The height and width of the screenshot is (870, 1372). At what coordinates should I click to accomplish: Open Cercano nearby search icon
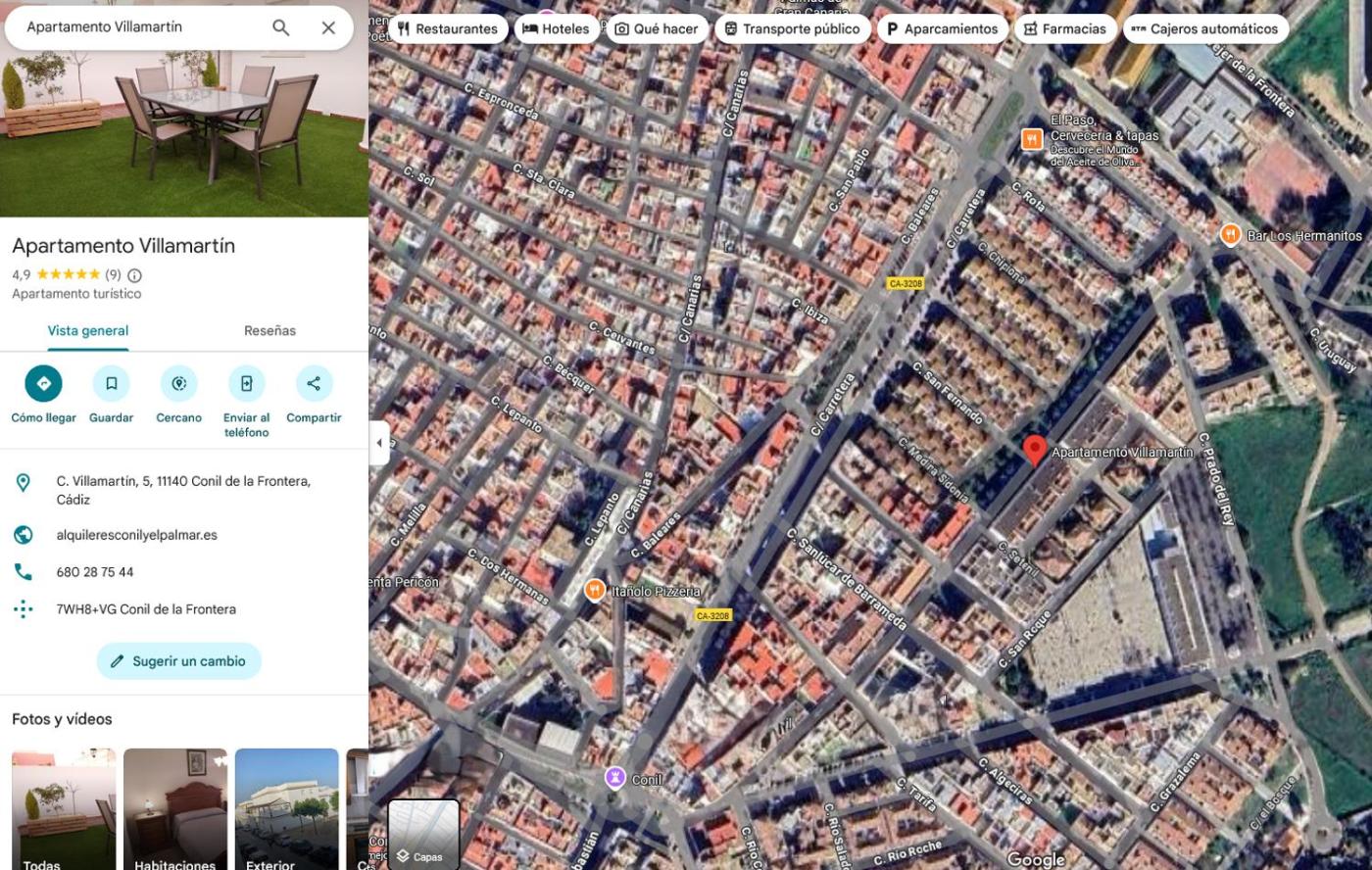coord(178,383)
